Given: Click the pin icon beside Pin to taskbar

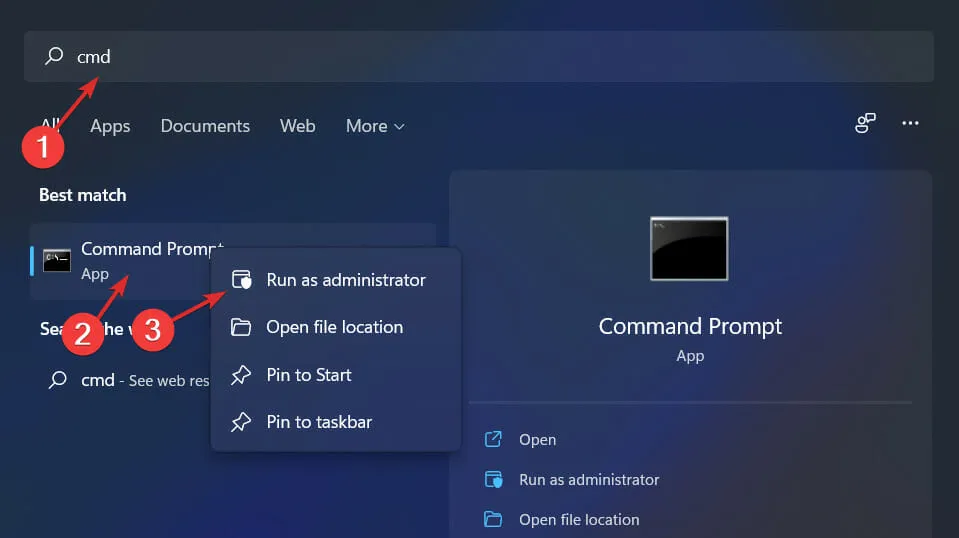Looking at the screenshot, I should [241, 422].
